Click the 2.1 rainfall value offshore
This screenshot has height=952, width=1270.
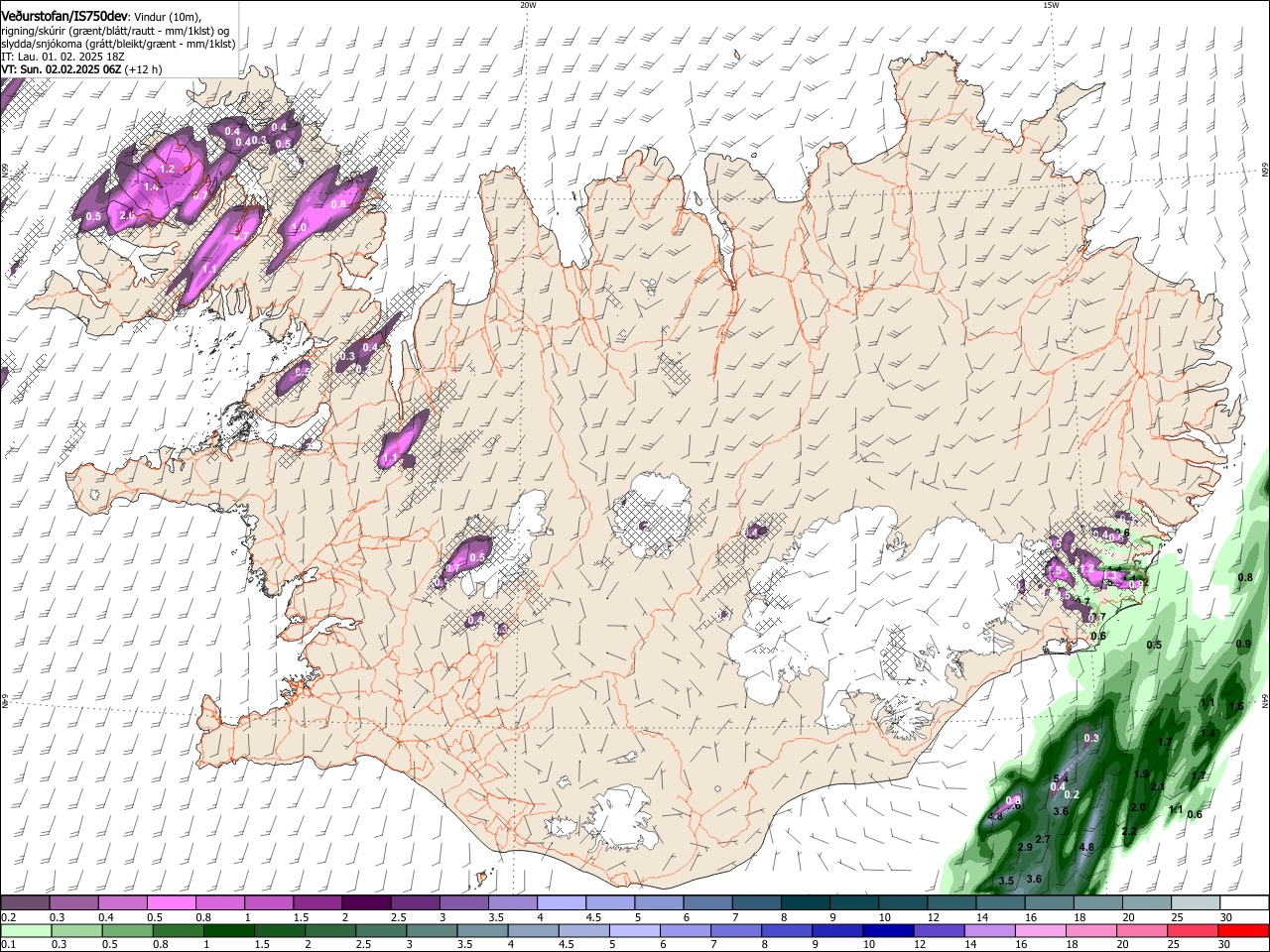pos(1158,785)
